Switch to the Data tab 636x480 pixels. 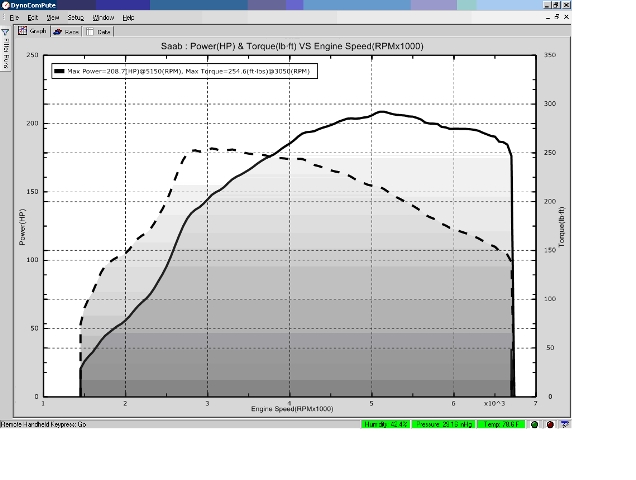[98, 31]
